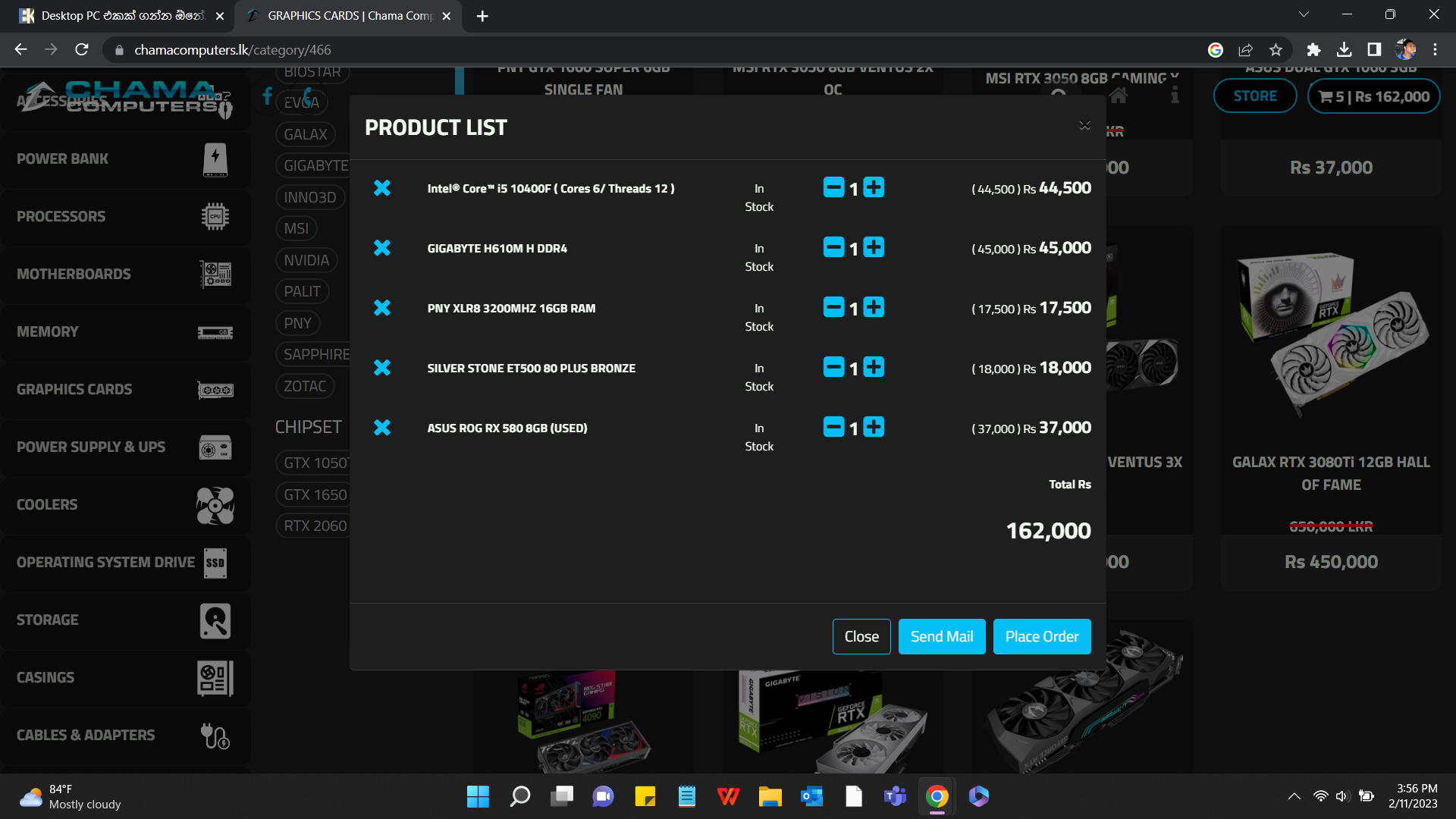The image size is (1456, 819).
Task: Click the address bar URL
Action: coord(233,50)
